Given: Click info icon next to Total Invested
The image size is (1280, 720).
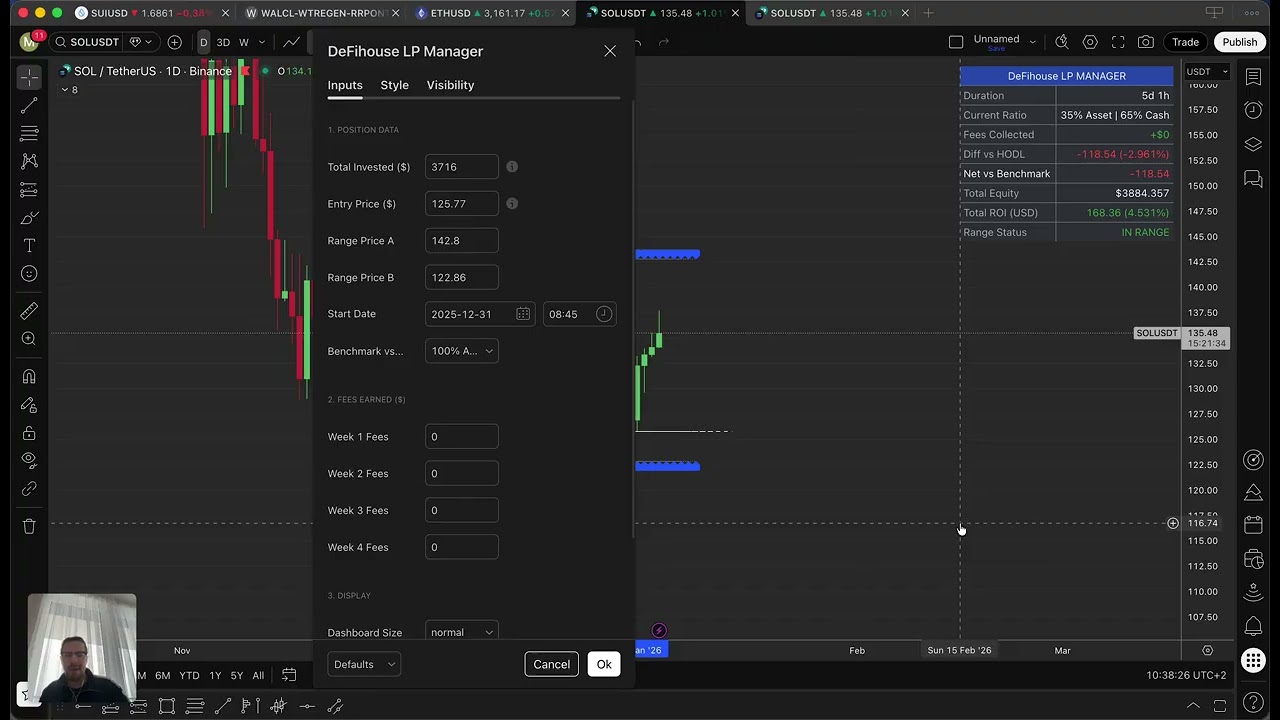Looking at the screenshot, I should [x=512, y=167].
